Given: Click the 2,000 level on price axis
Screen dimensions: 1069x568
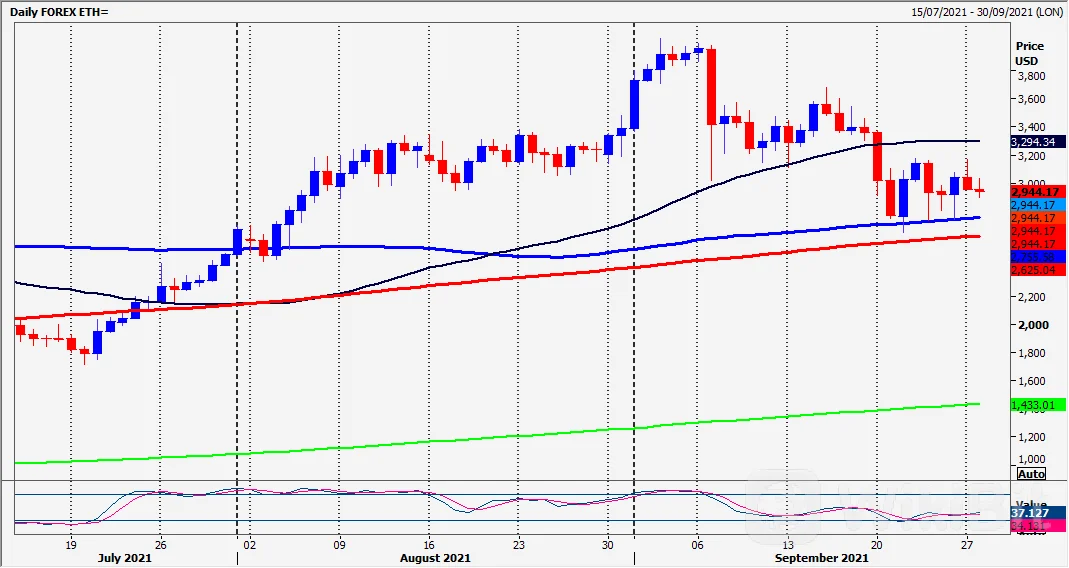Looking at the screenshot, I should tap(1030, 325).
